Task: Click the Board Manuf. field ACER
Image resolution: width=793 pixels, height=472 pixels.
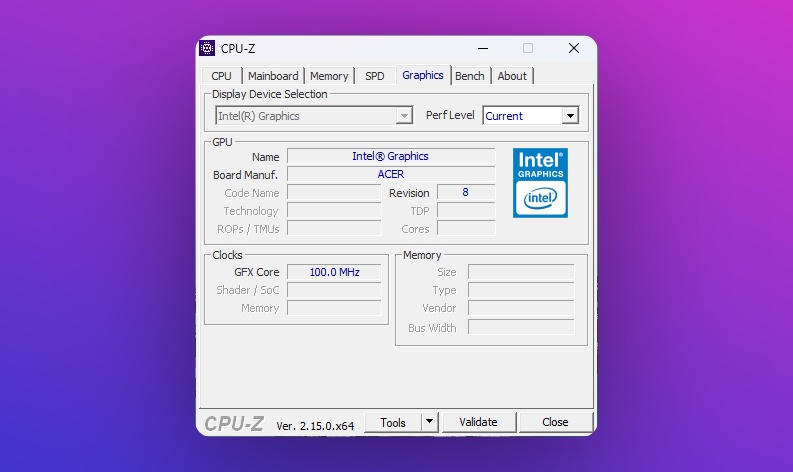Action: point(391,174)
